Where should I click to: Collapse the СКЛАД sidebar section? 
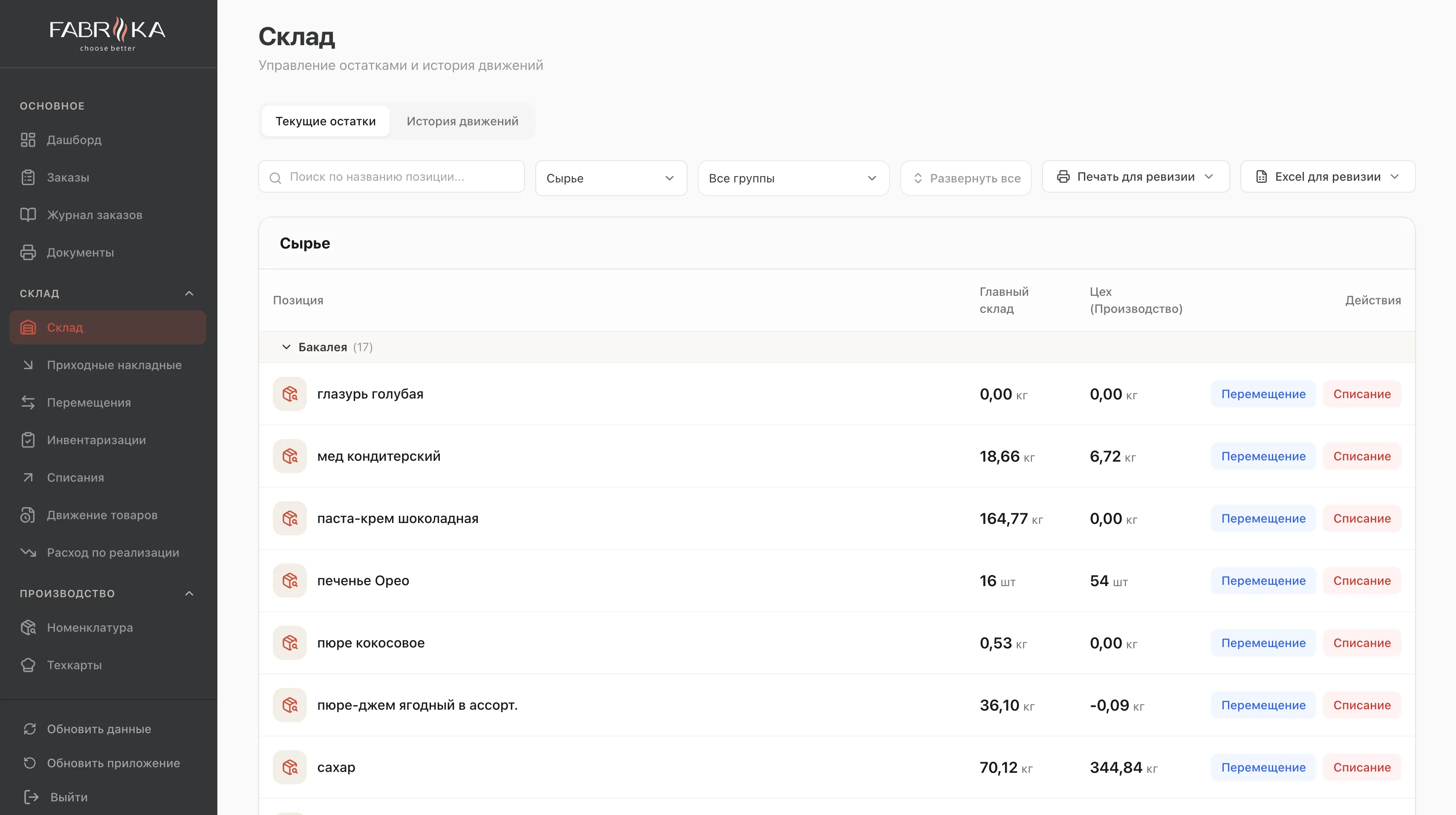point(189,293)
